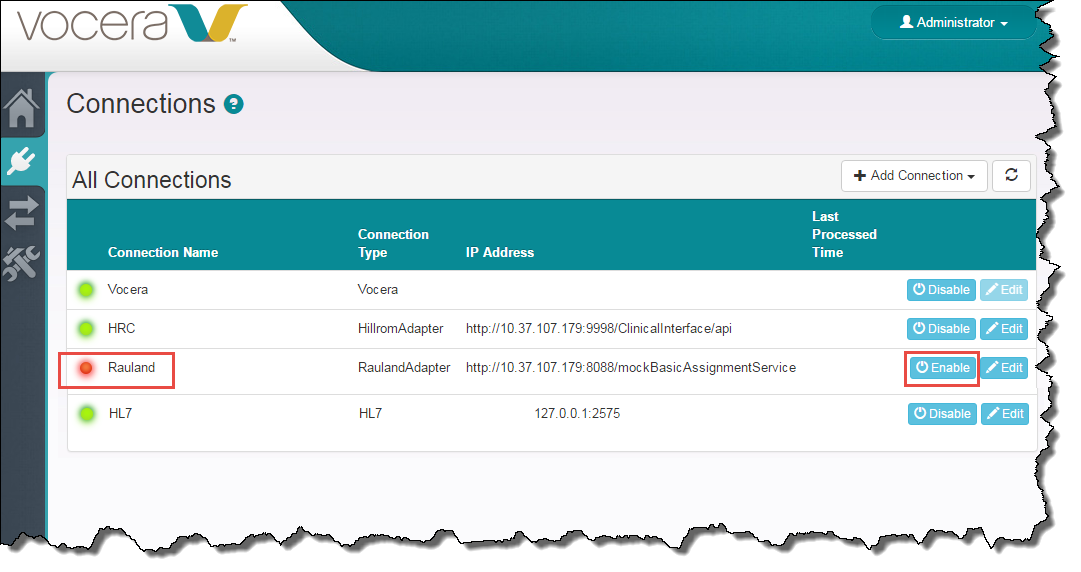
Task: Open the arrows mapping sidebar icon
Action: [x=22, y=211]
